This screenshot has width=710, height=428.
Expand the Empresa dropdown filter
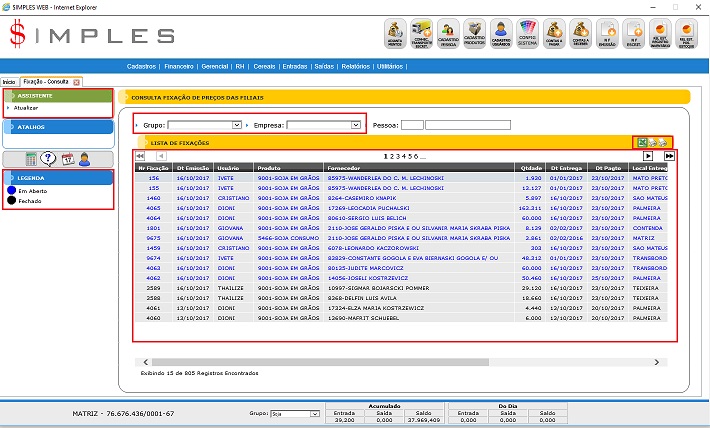point(356,126)
